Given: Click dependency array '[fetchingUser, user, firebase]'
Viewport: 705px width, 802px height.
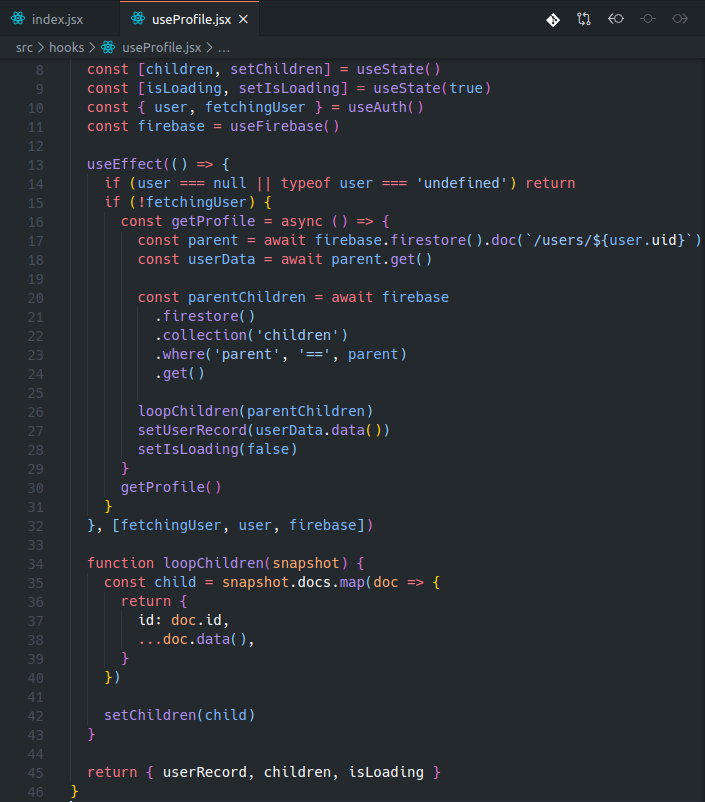Looking at the screenshot, I should [238, 526].
